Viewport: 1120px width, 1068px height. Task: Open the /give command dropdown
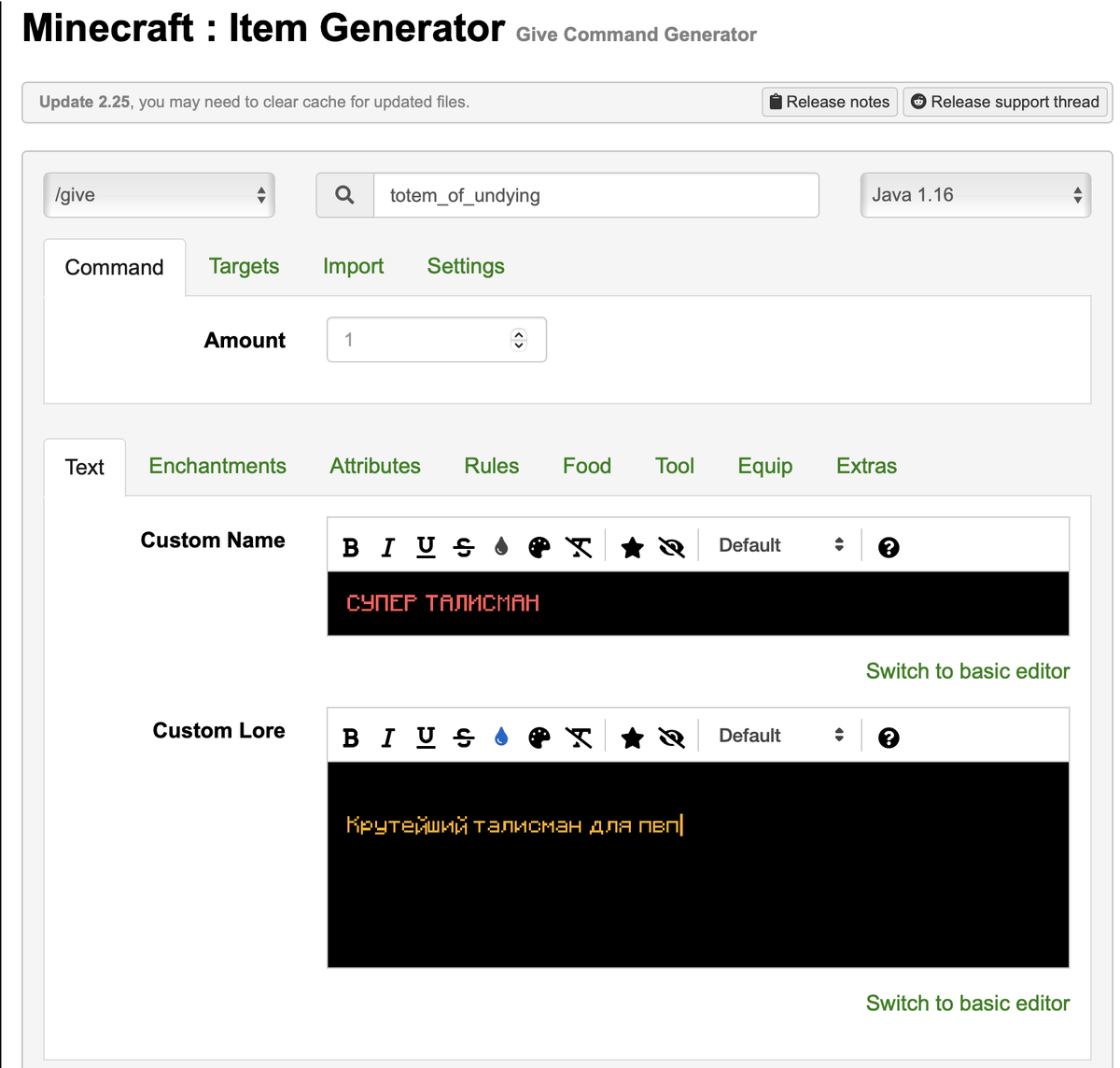(160, 195)
